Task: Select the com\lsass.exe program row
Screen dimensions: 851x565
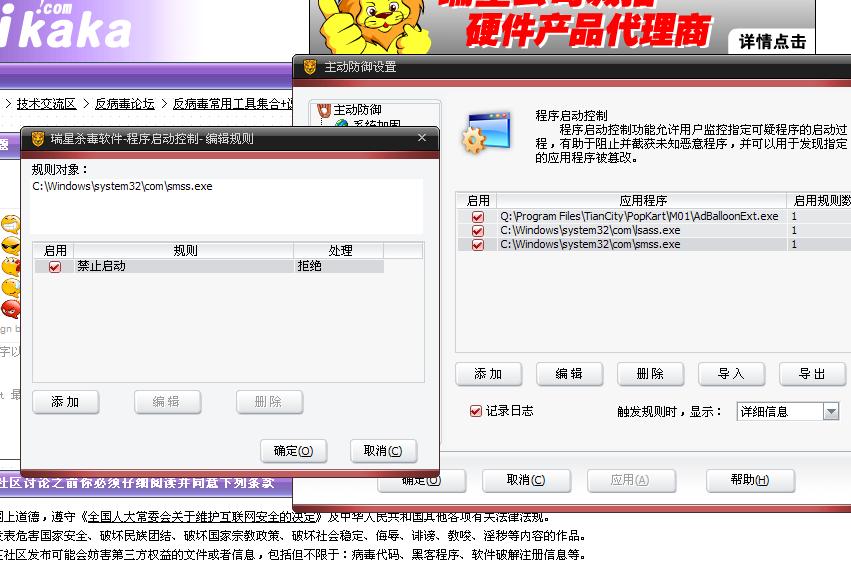Action: (654, 231)
